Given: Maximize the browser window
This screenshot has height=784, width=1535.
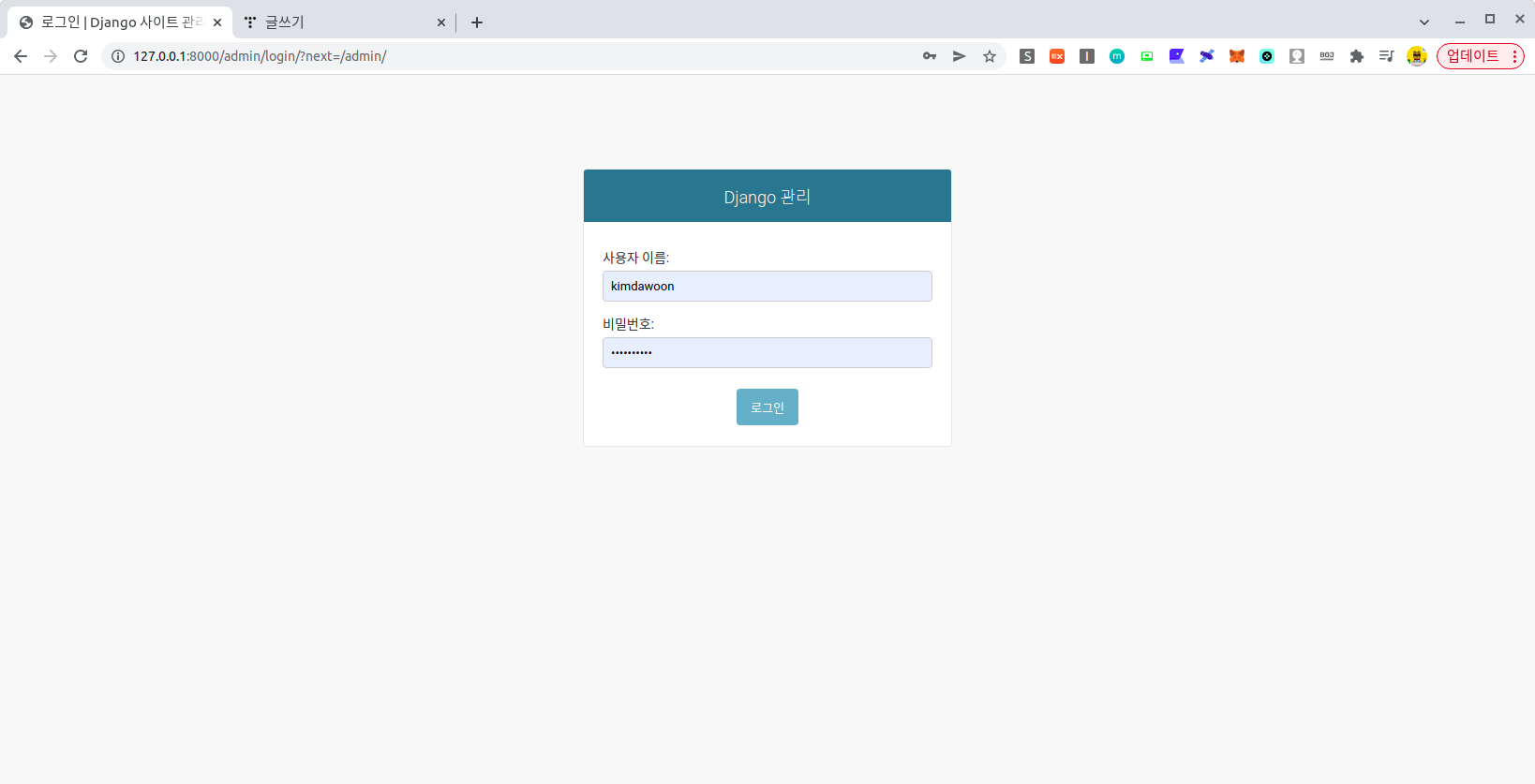Looking at the screenshot, I should 1490,19.
